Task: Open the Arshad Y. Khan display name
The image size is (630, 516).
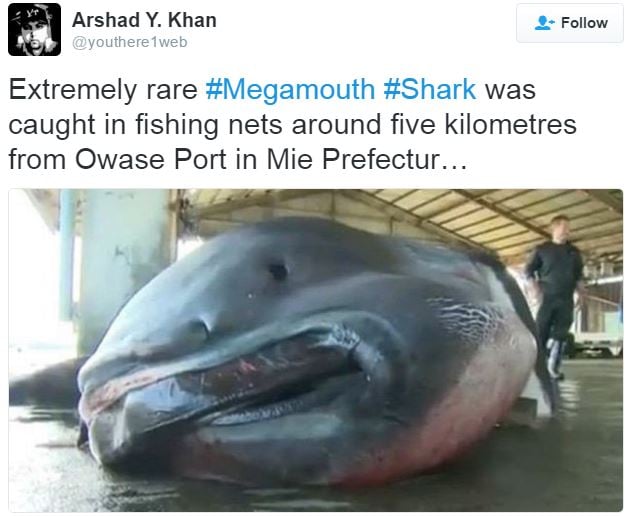Action: 144,20
